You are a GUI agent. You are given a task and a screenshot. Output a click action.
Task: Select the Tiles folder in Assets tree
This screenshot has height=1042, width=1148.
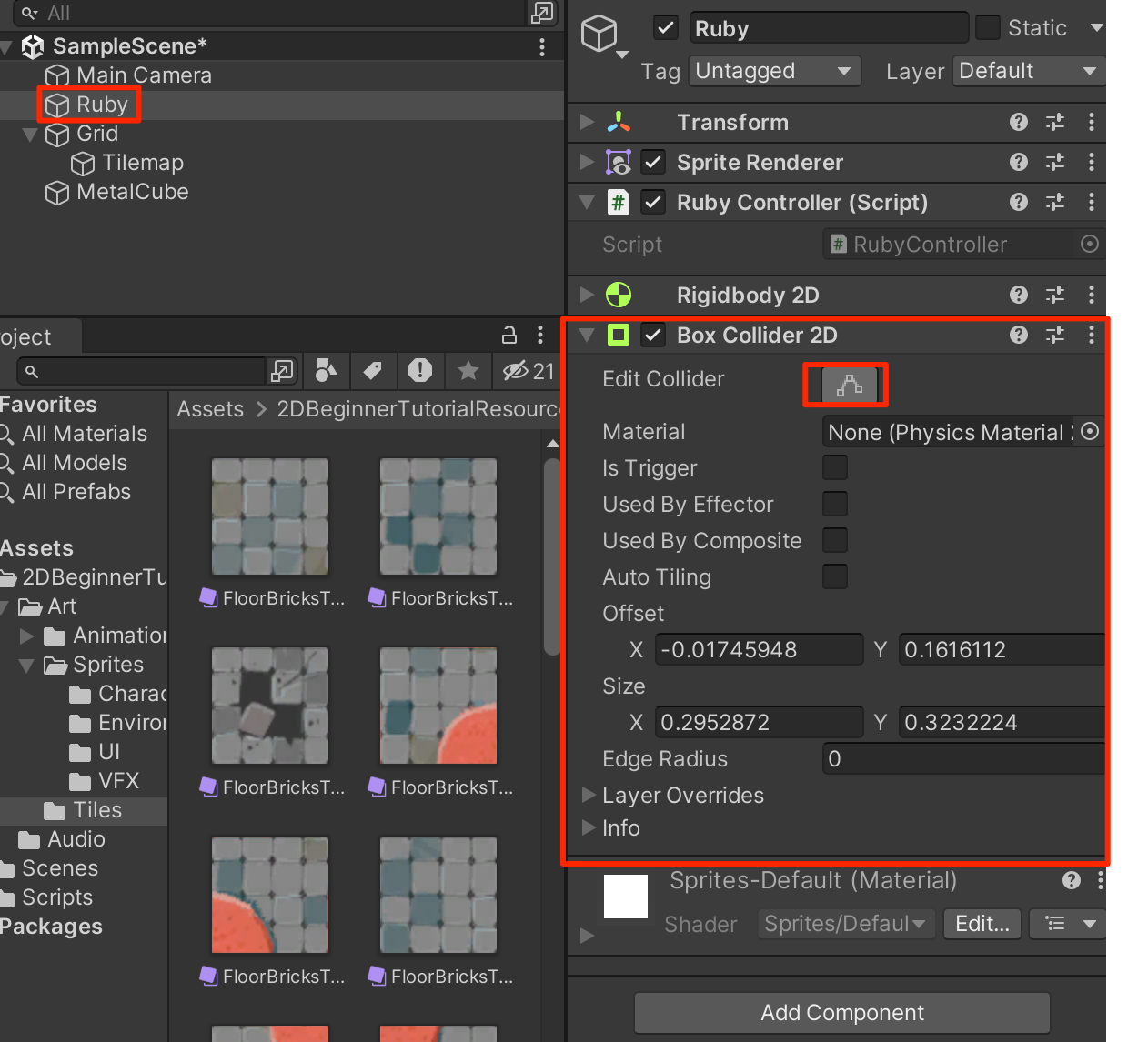[x=96, y=810]
